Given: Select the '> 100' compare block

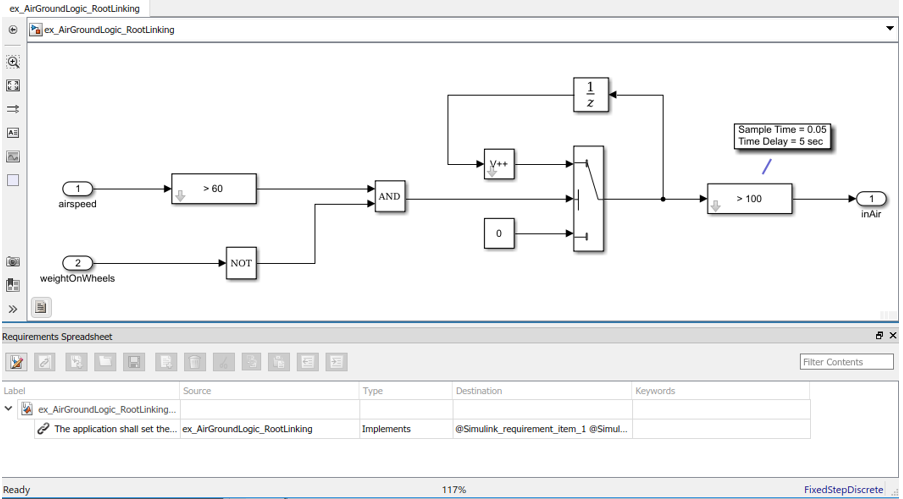Looking at the screenshot, I should (x=749, y=199).
